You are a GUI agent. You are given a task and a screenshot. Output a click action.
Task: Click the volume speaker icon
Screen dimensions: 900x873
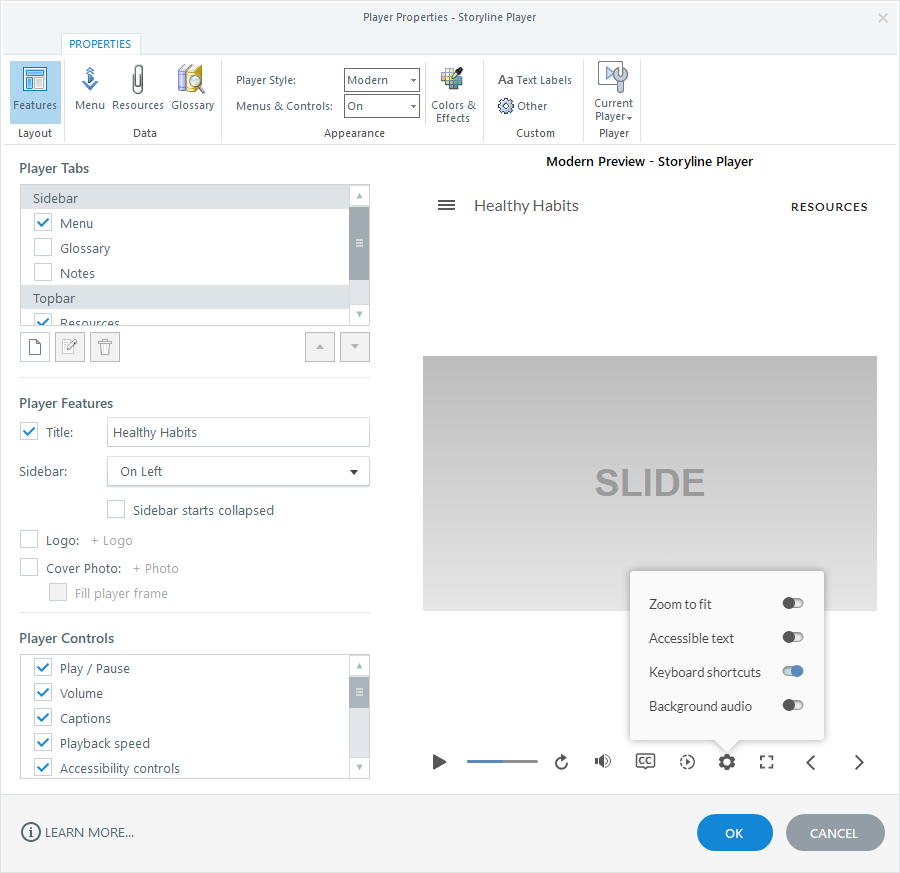(603, 762)
